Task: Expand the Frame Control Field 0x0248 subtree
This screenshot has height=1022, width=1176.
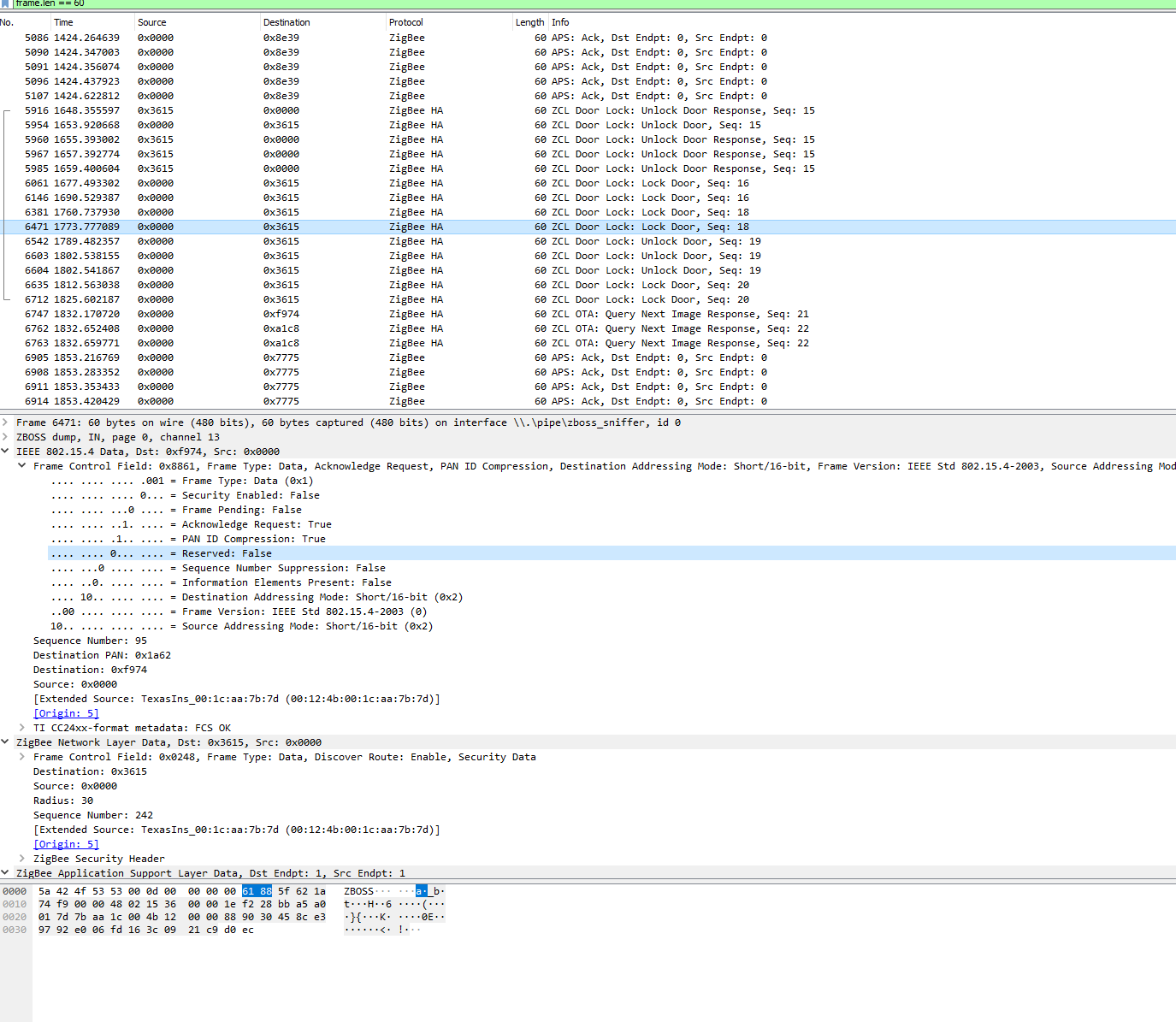Action: [x=21, y=756]
